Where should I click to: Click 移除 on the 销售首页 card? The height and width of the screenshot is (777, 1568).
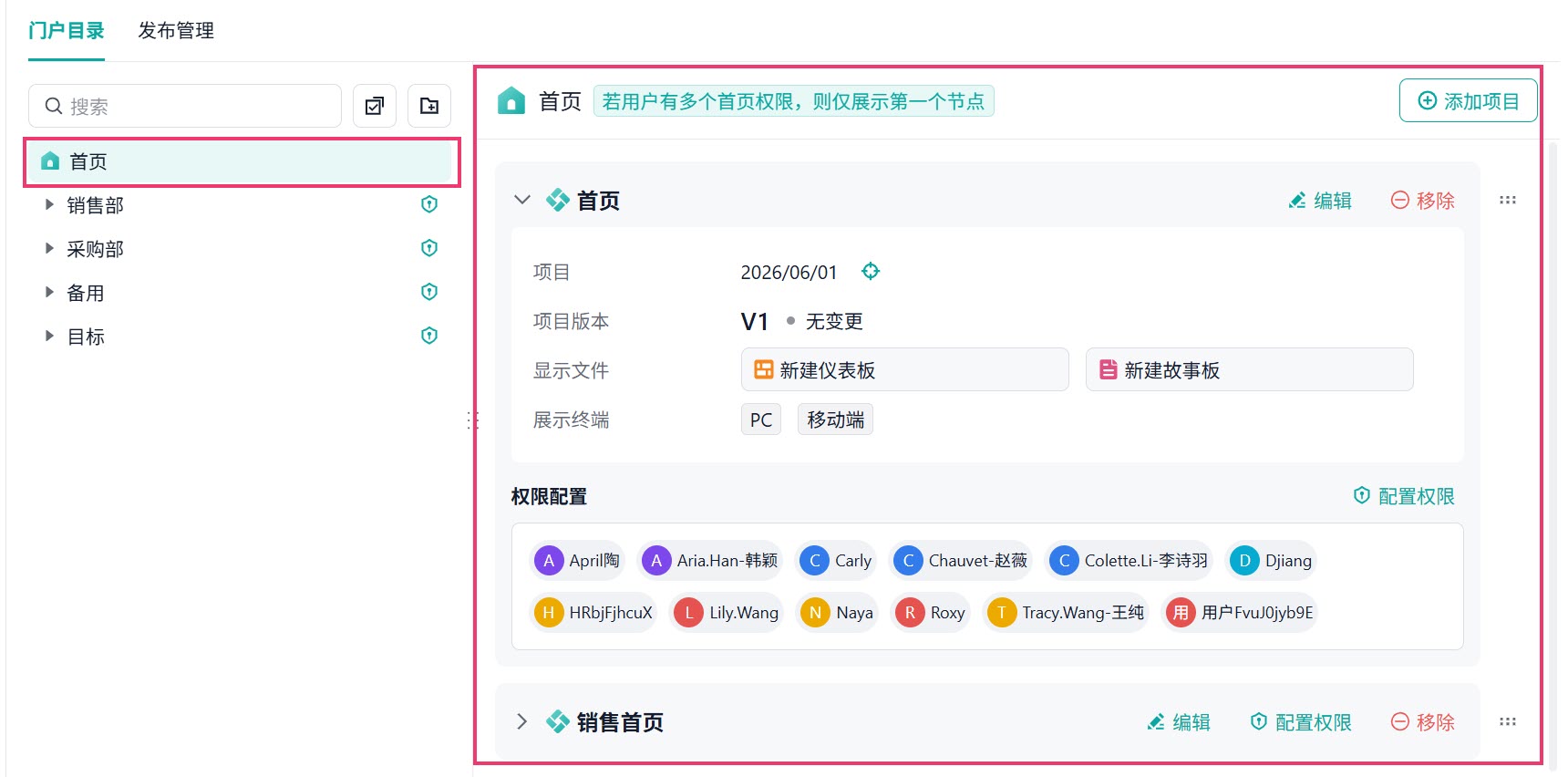click(1423, 721)
